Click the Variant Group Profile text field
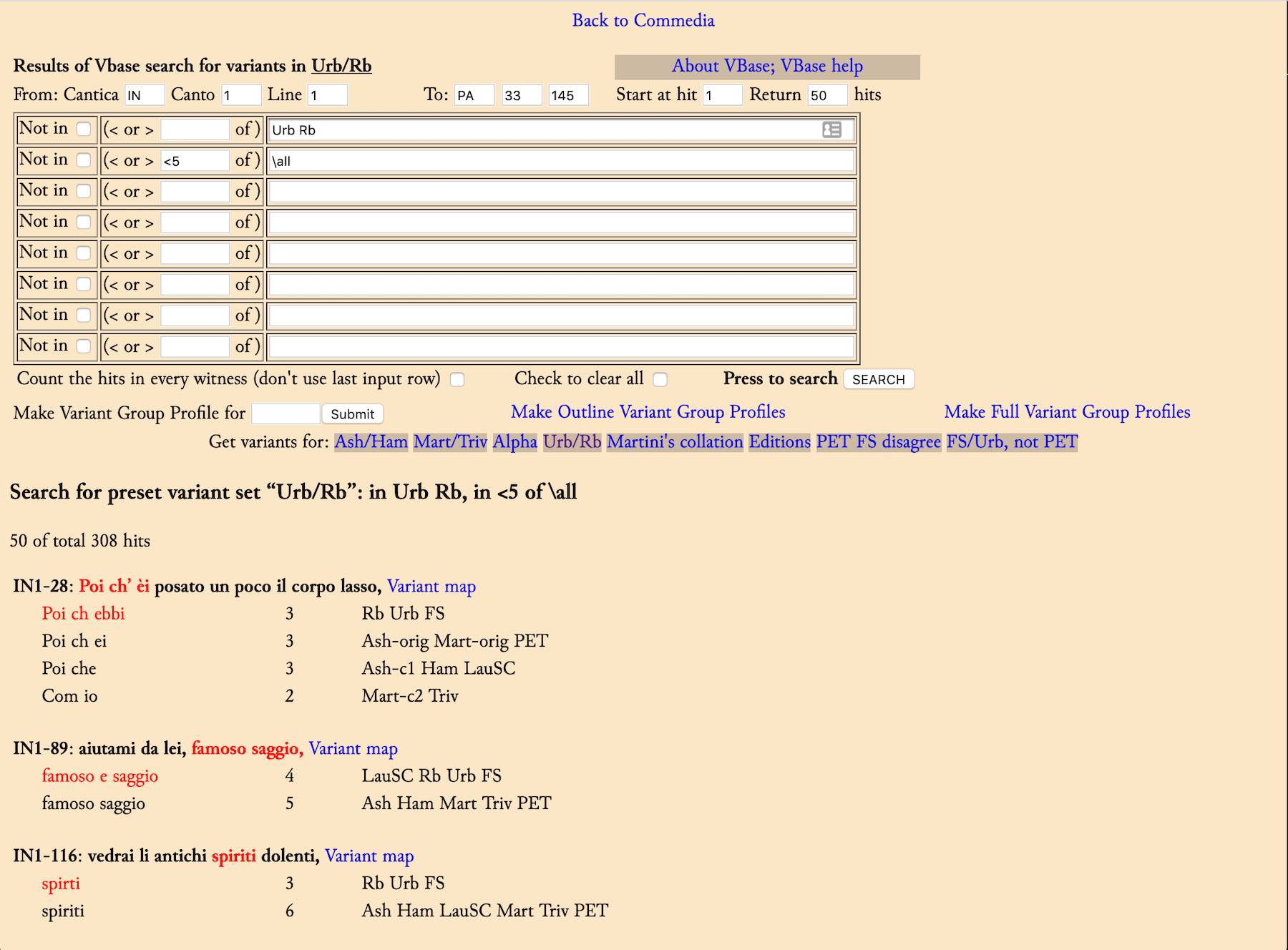Viewport: 1288px width, 950px height. (286, 413)
